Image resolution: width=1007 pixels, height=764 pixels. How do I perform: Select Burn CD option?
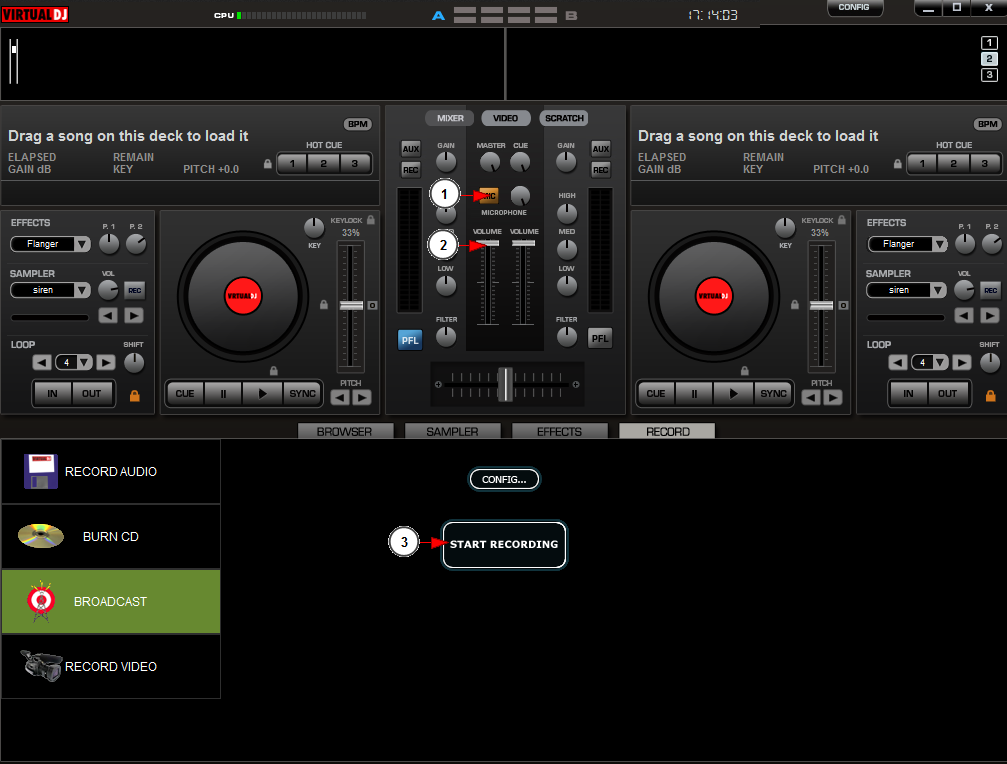[110, 536]
